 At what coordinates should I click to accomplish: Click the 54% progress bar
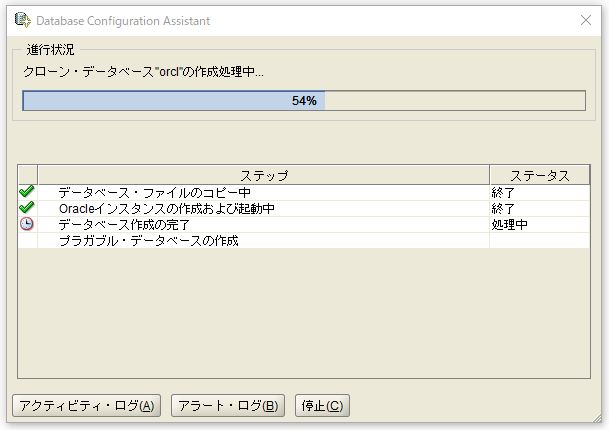(304, 101)
